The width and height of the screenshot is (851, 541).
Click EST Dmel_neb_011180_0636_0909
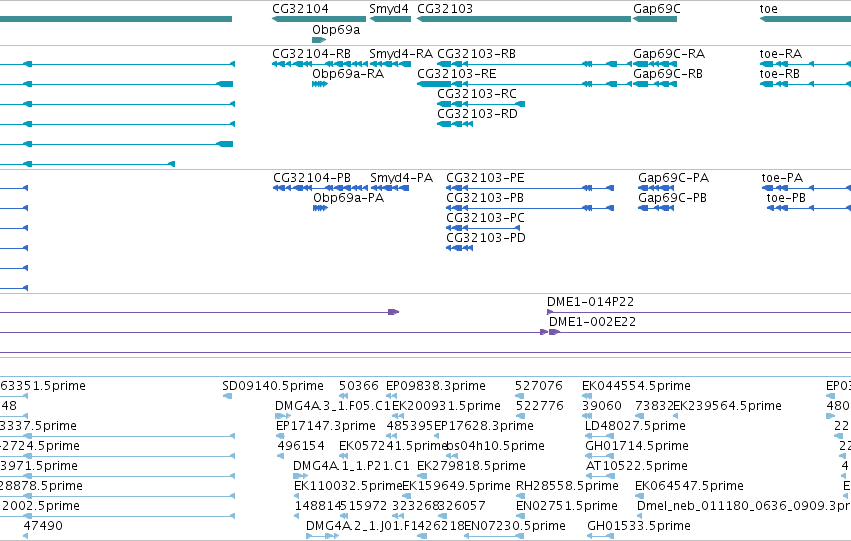(x=744, y=506)
